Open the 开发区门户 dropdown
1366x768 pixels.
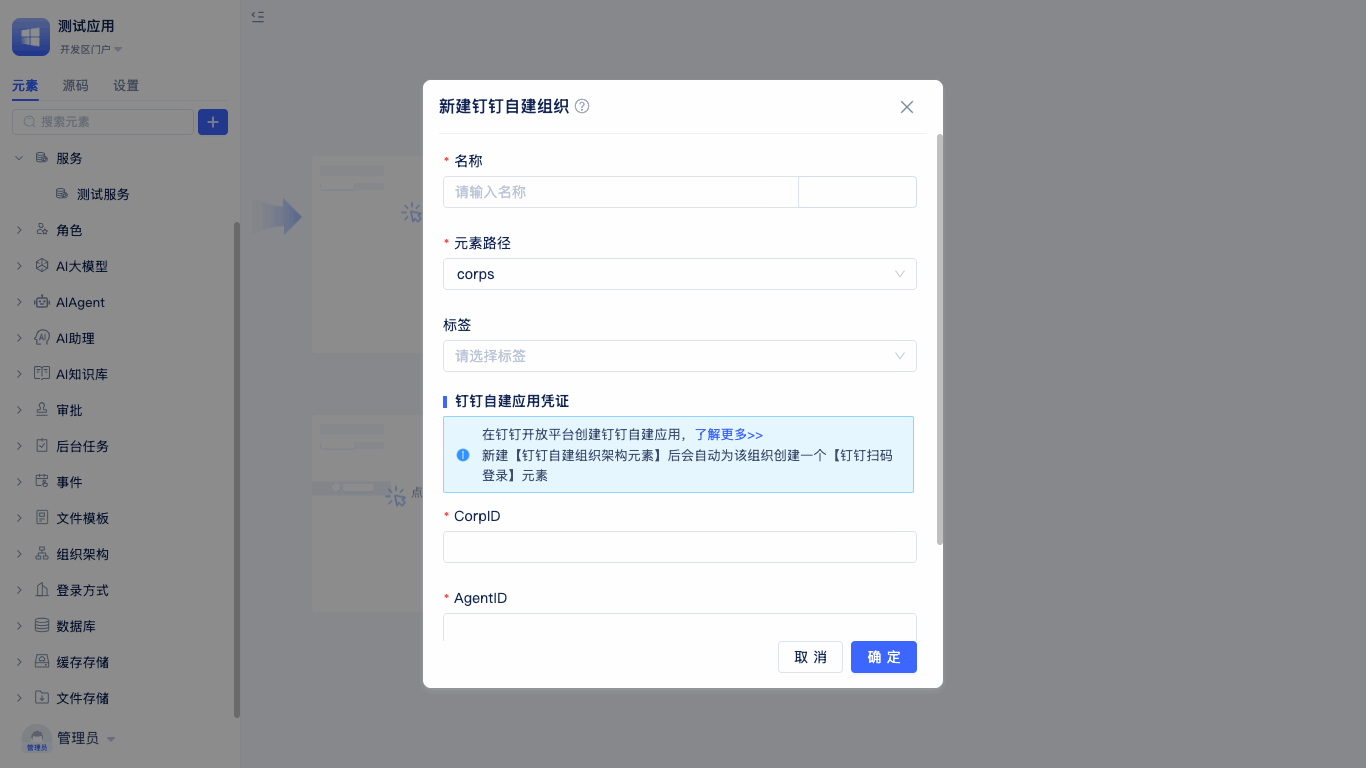pos(90,49)
